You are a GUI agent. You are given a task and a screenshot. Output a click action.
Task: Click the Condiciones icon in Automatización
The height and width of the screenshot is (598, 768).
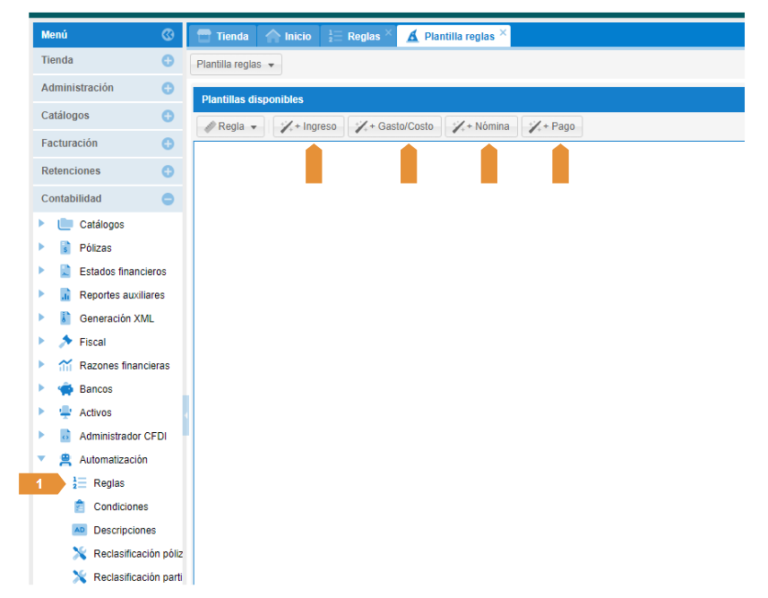click(80, 507)
